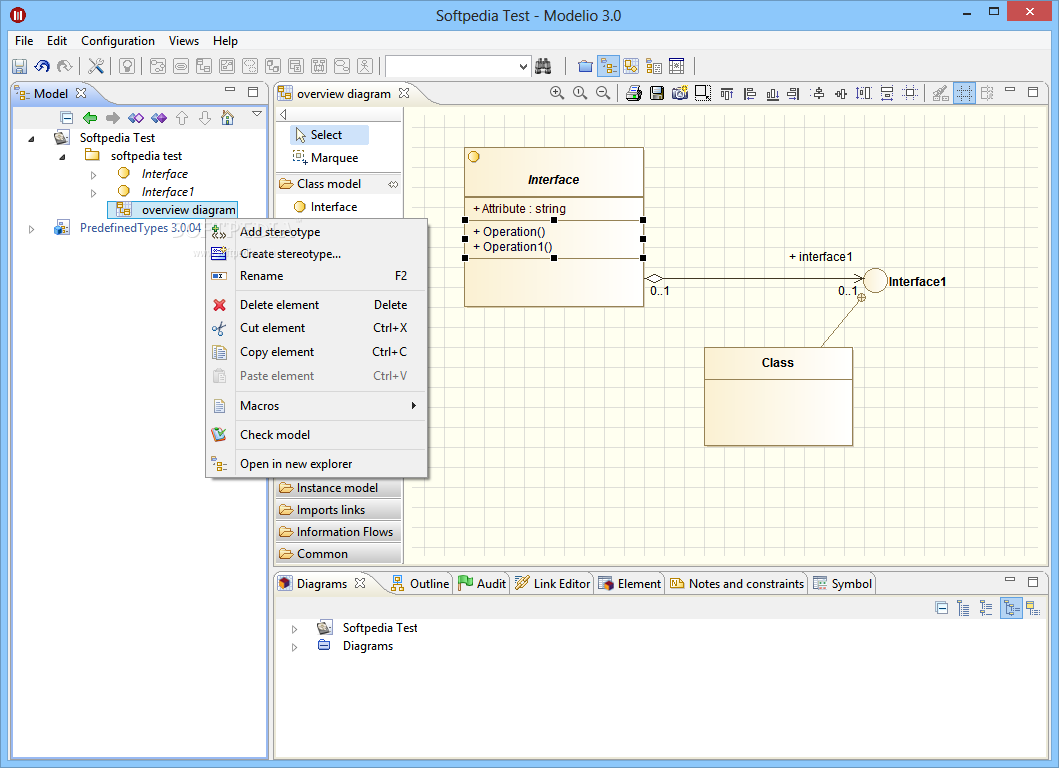Switch to the Outline tab
Viewport: 1059px width, 768px height.
[x=420, y=584]
